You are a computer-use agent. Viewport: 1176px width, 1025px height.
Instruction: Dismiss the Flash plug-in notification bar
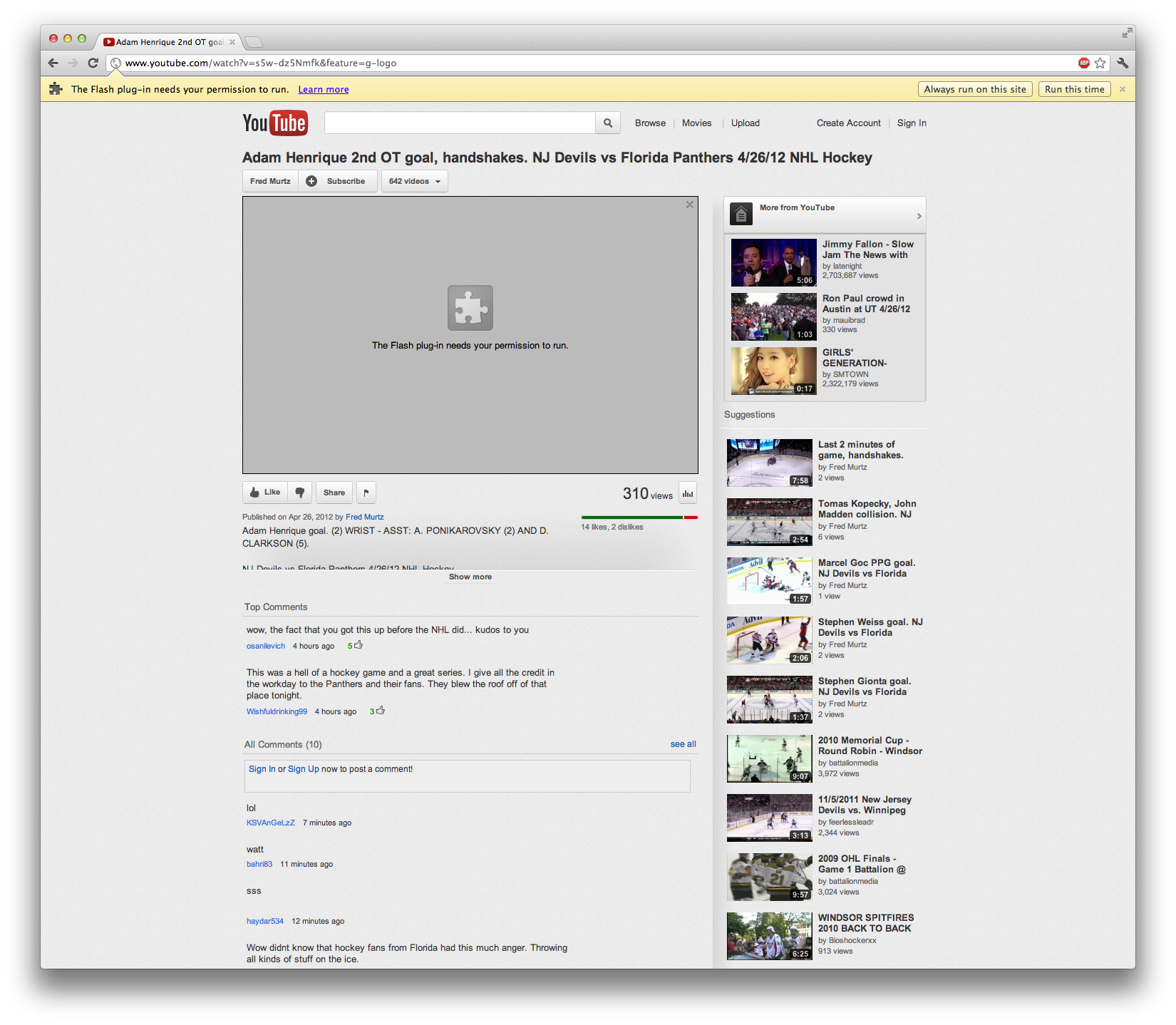(x=1123, y=89)
